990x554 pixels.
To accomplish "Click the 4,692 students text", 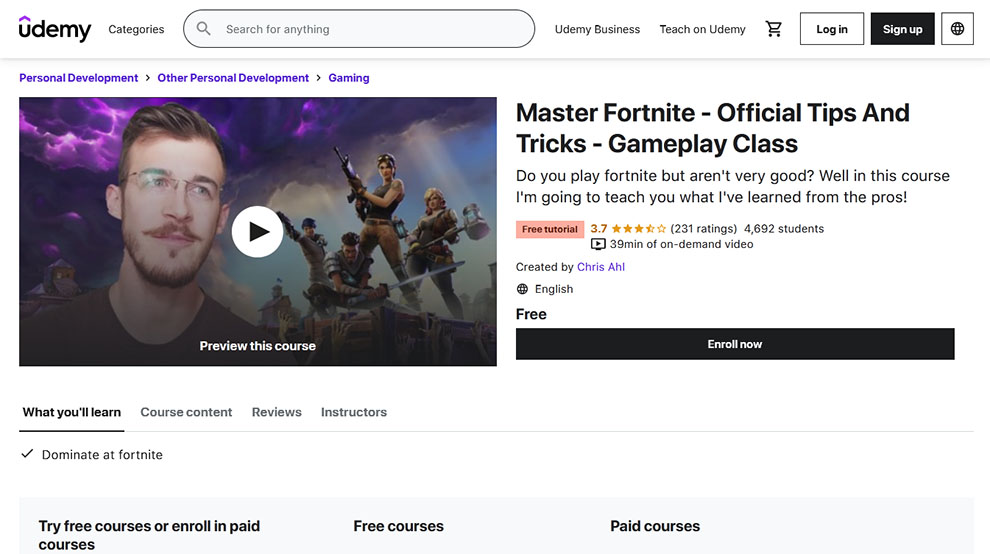I will click(784, 229).
